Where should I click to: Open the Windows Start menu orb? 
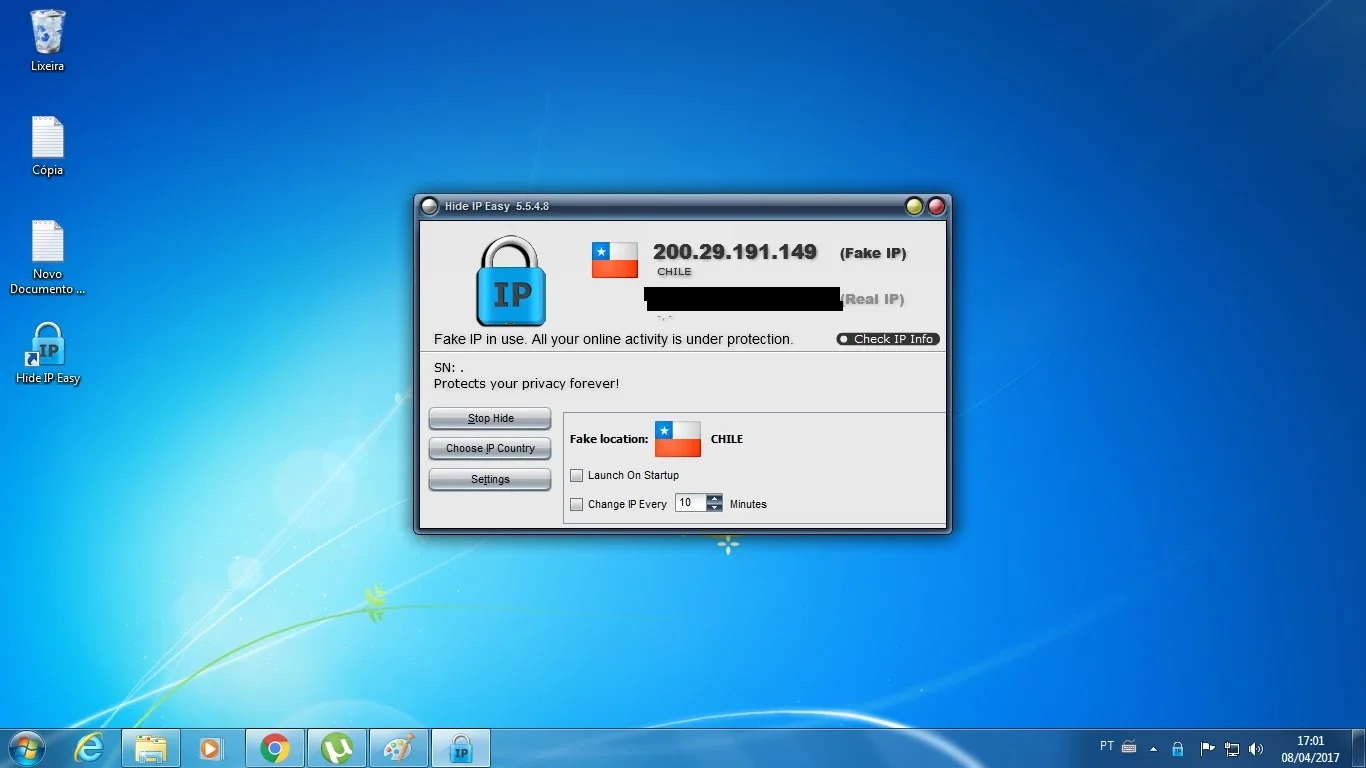26,748
